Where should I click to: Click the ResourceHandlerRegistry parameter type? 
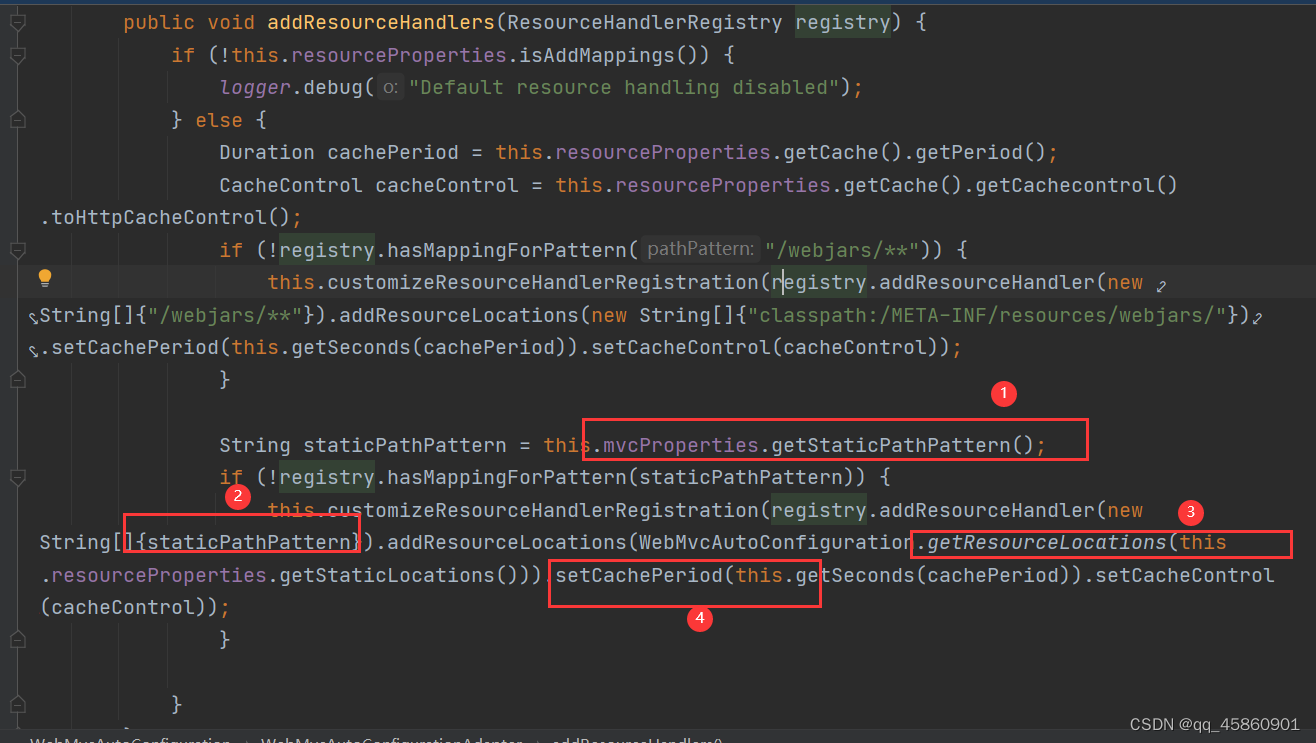pyautogui.click(x=645, y=22)
